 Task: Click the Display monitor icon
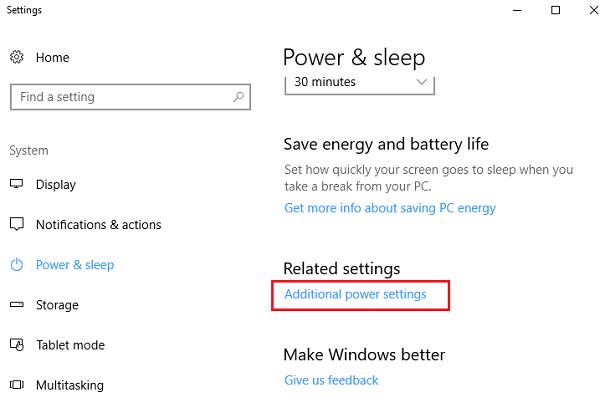tap(17, 185)
